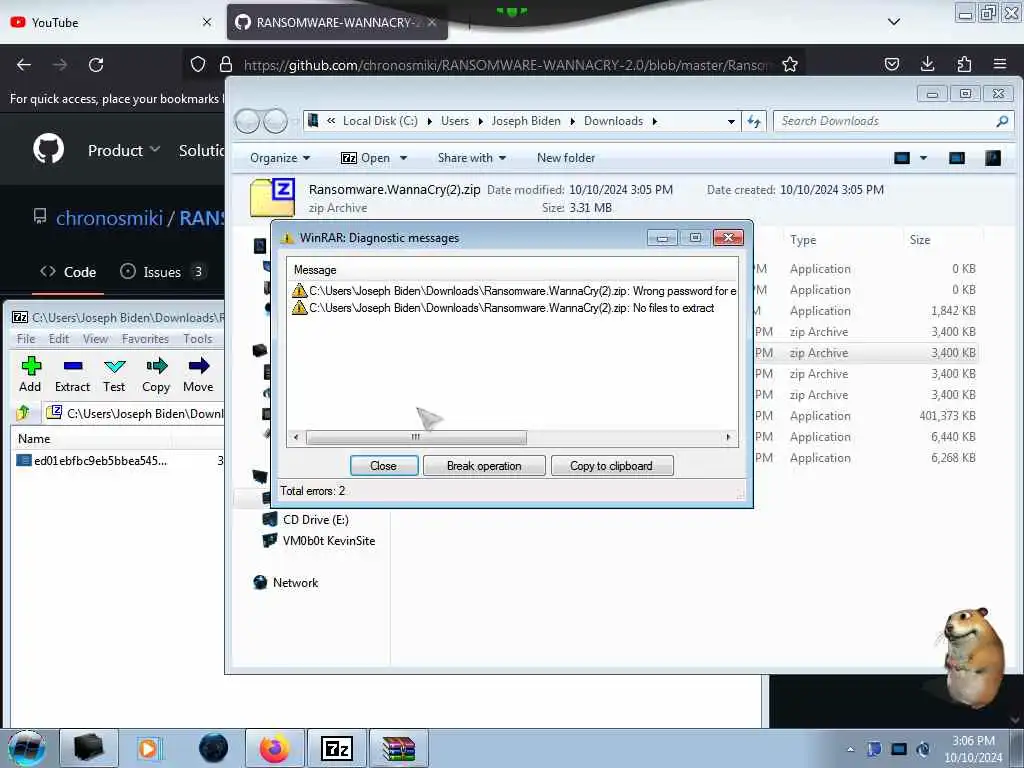Click WinRAR horizontal scrollbar thumb
Screen dimensions: 1024x768
pos(416,437)
